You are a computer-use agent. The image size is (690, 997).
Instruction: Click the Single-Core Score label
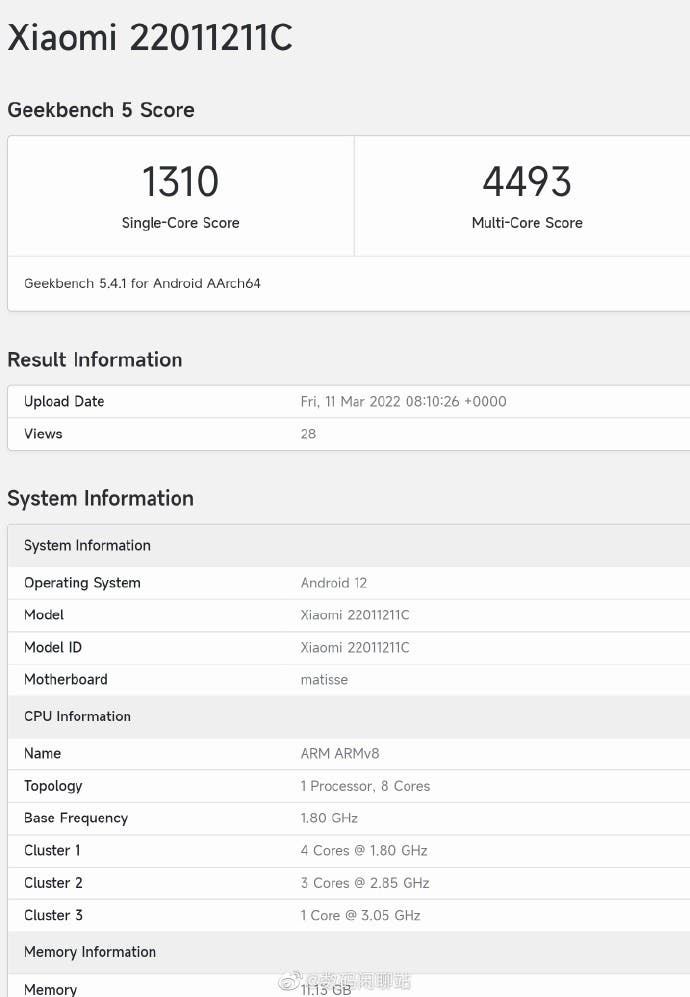[181, 223]
